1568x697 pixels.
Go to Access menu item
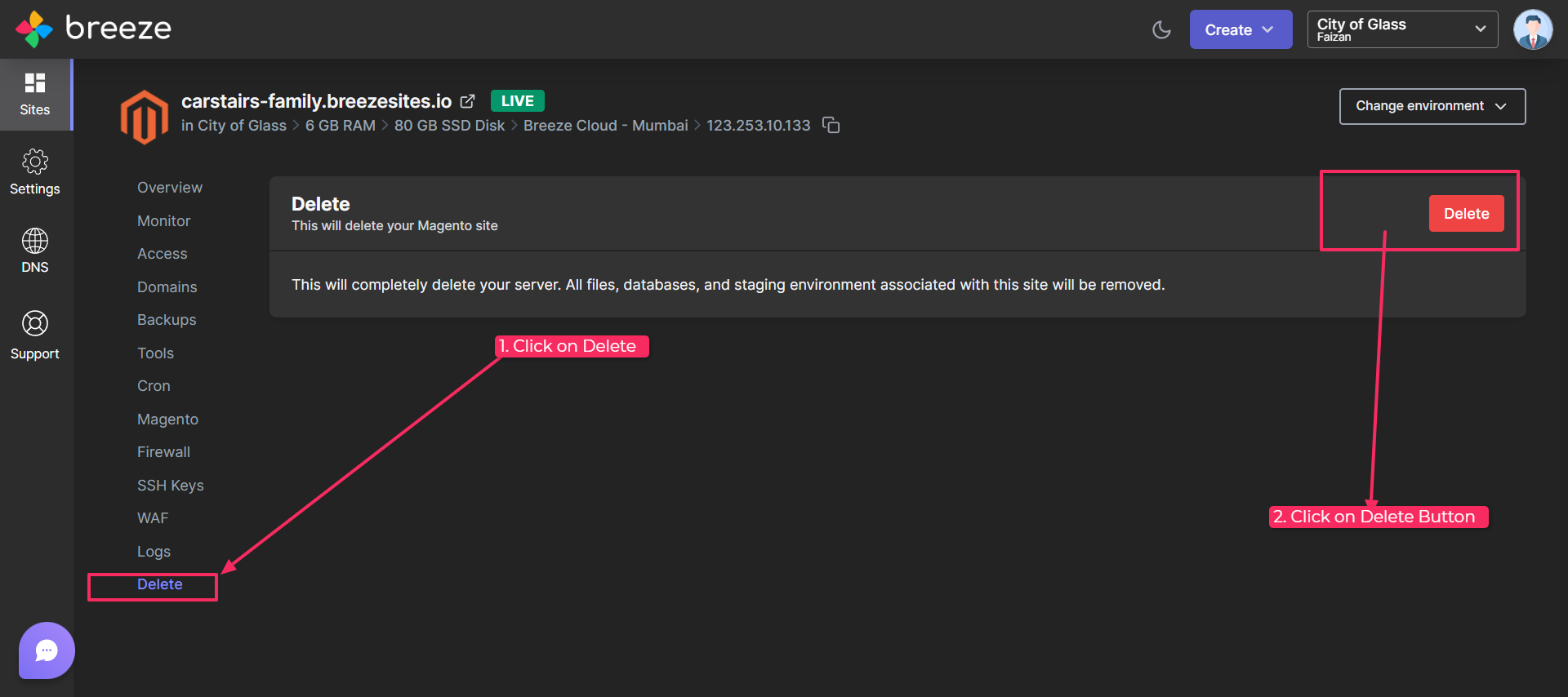[162, 254]
